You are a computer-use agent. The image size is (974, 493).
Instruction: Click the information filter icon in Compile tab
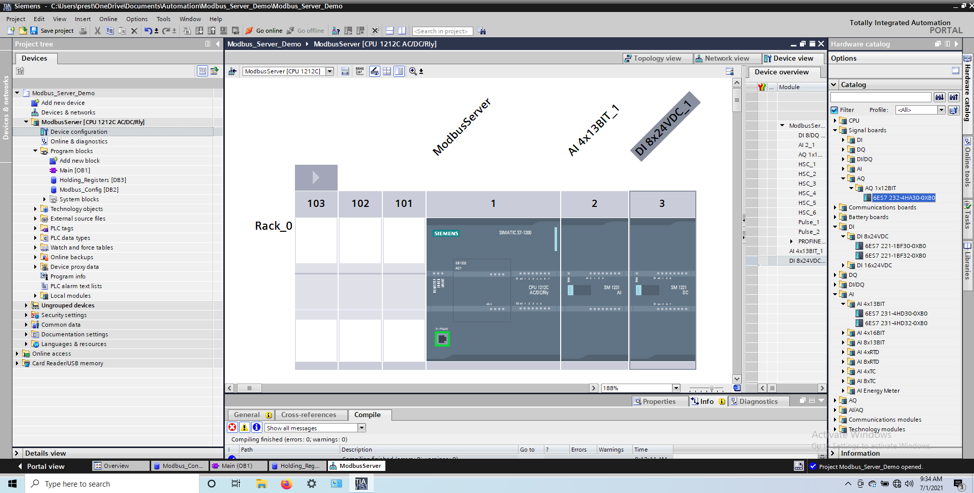point(257,427)
